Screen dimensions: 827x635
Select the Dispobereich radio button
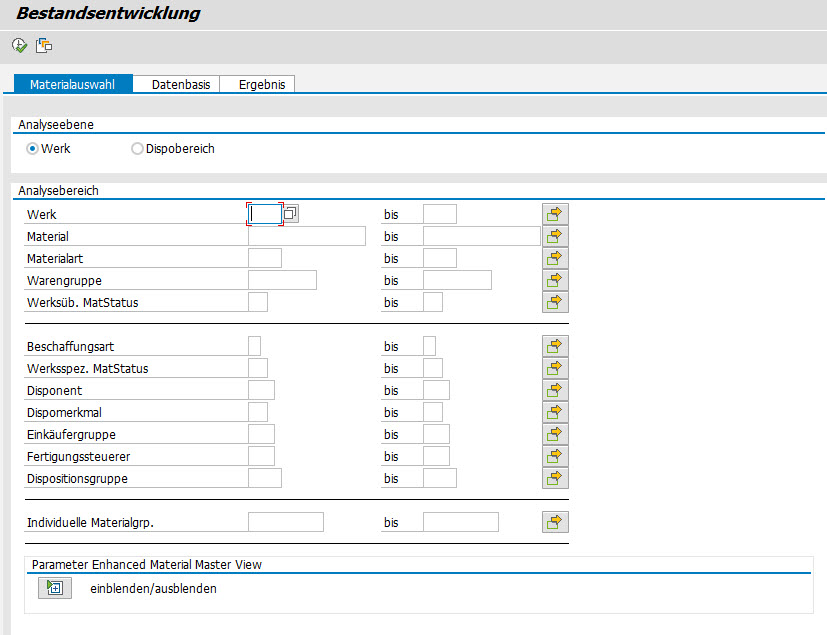[x=136, y=148]
